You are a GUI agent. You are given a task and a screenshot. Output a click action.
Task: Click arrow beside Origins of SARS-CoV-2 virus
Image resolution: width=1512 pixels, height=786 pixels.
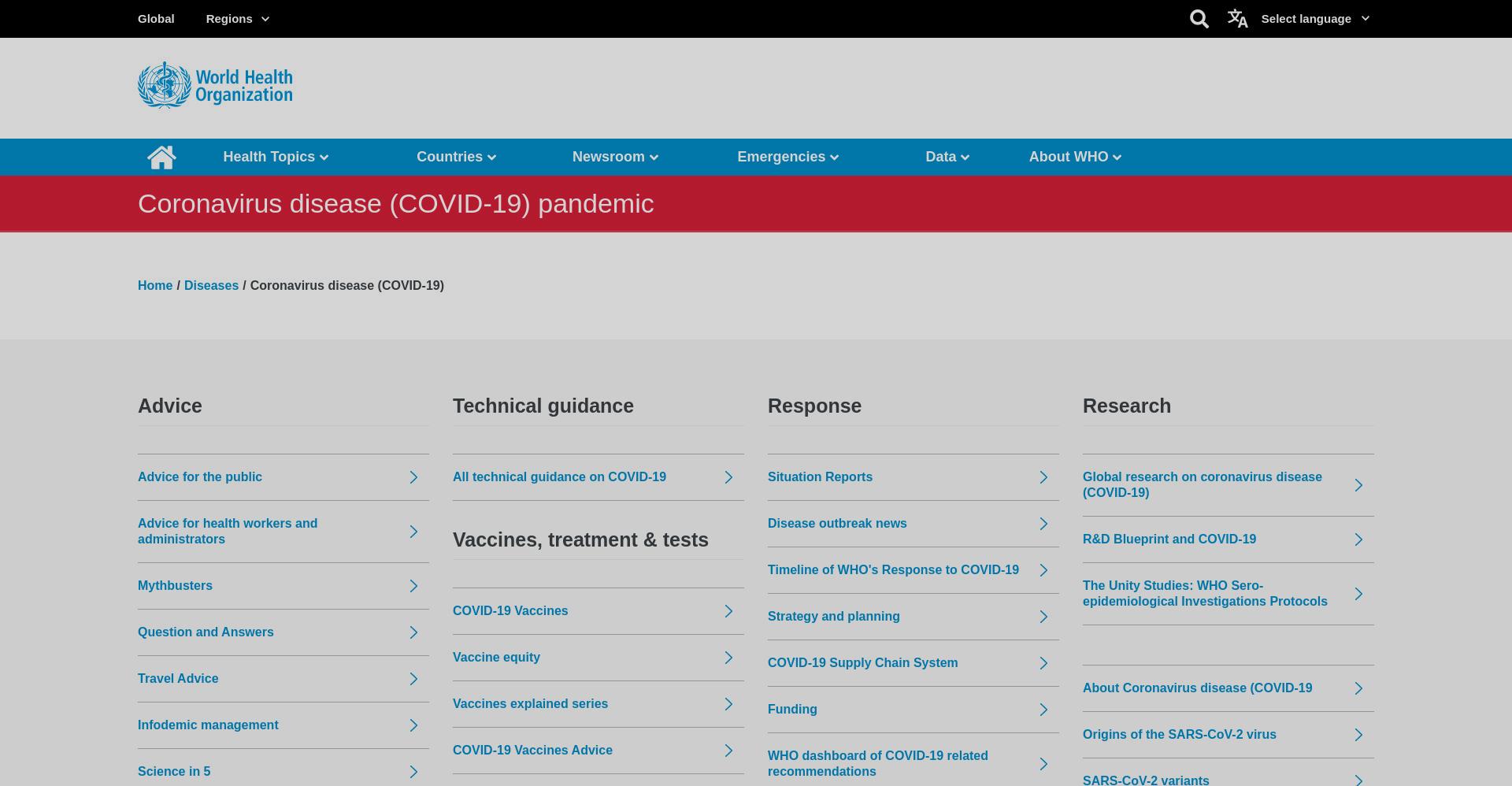[1358, 735]
